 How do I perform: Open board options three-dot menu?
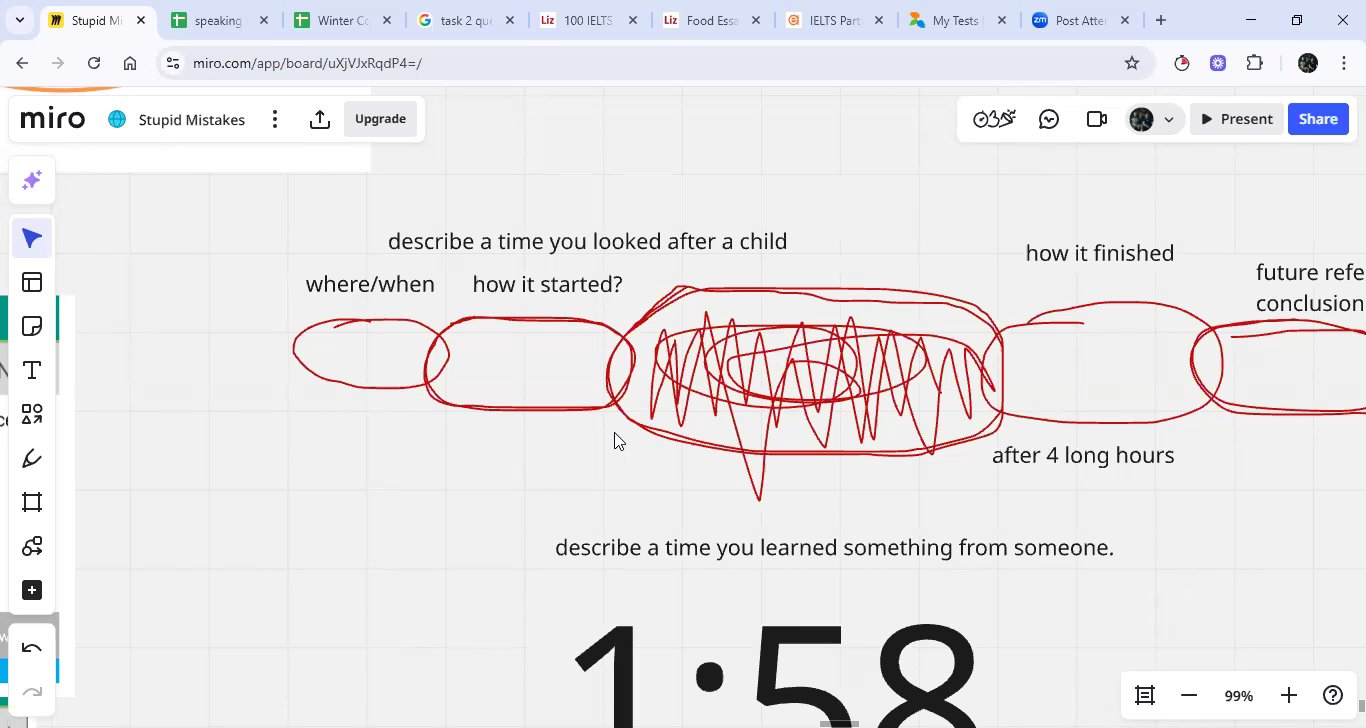click(x=275, y=119)
